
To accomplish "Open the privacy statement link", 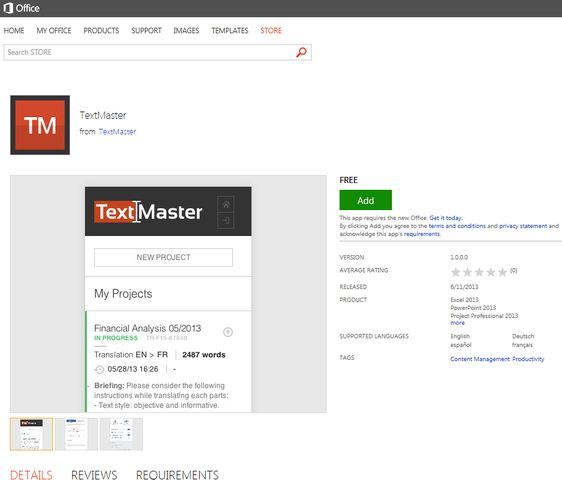I will coord(523,226).
